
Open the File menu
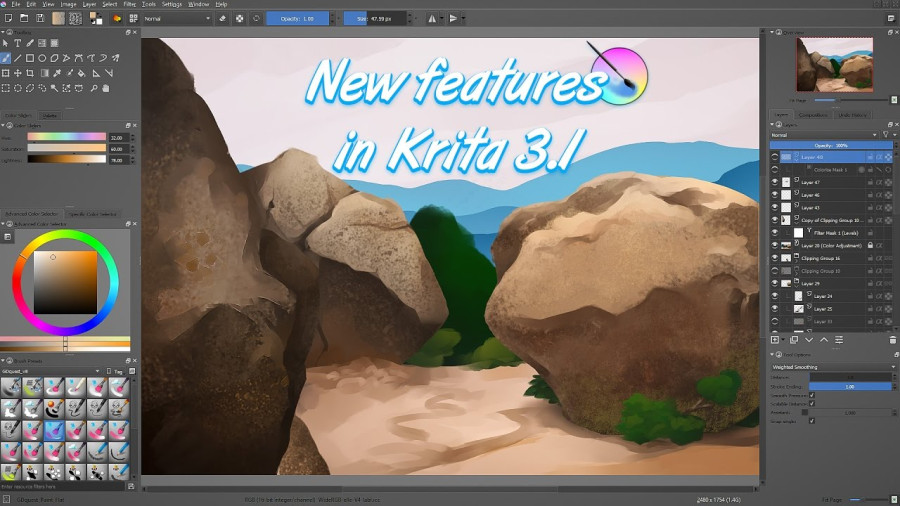click(x=15, y=4)
